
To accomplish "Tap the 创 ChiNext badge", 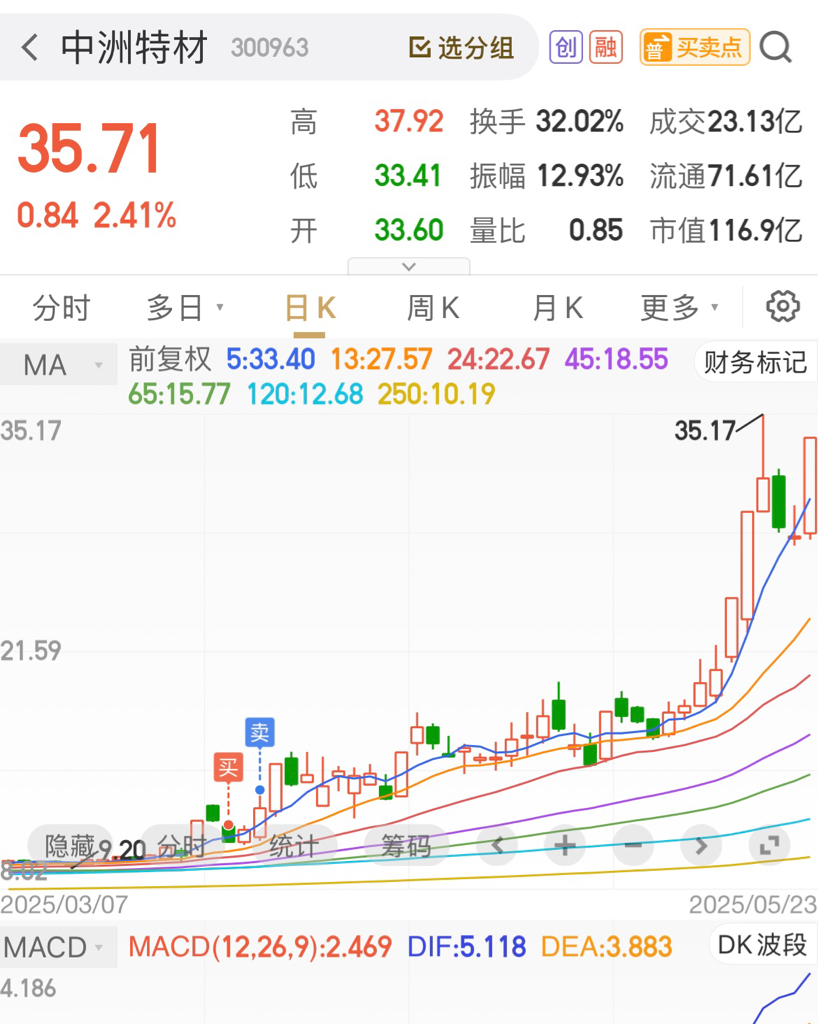I will [566, 47].
